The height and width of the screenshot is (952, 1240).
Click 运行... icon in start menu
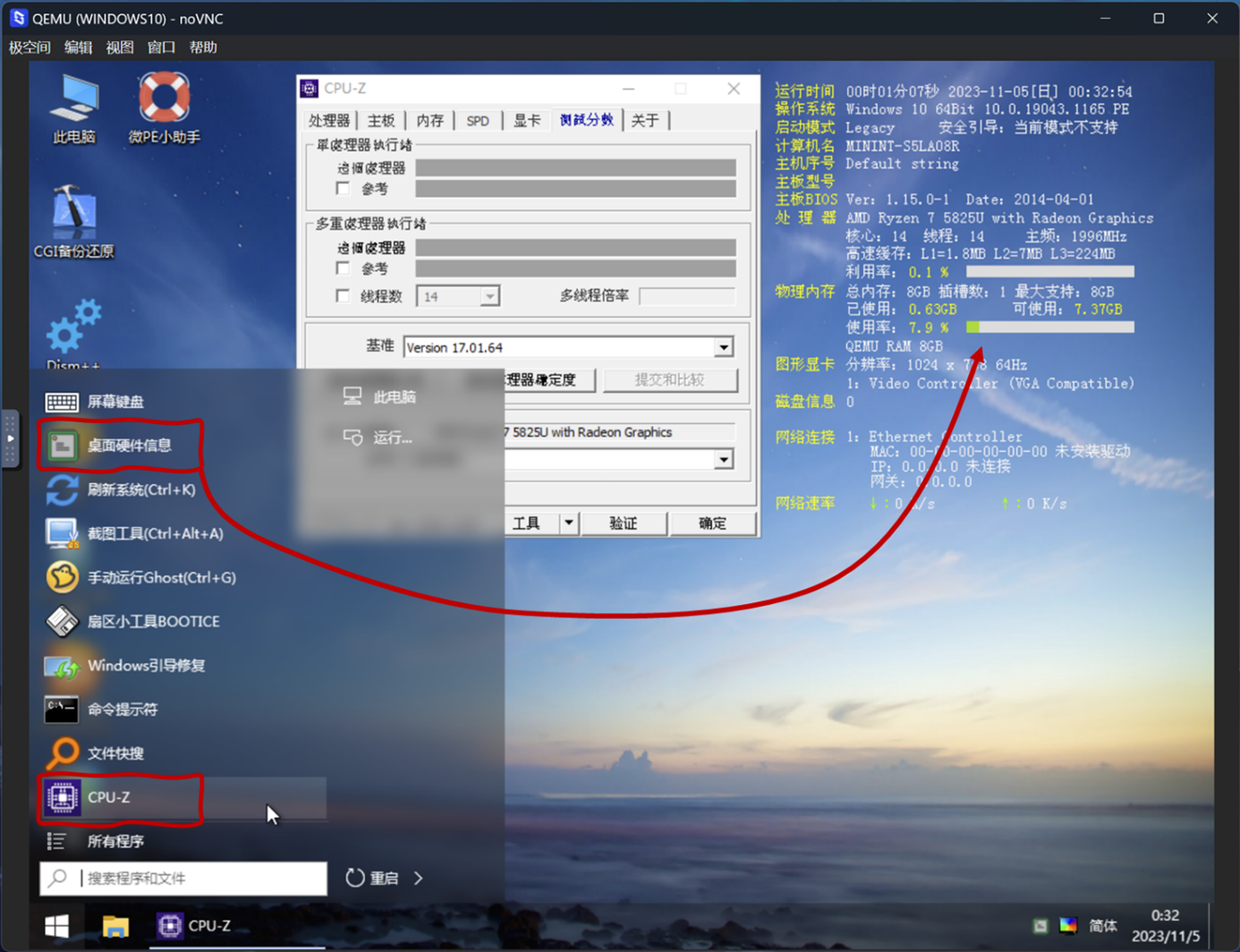point(352,438)
